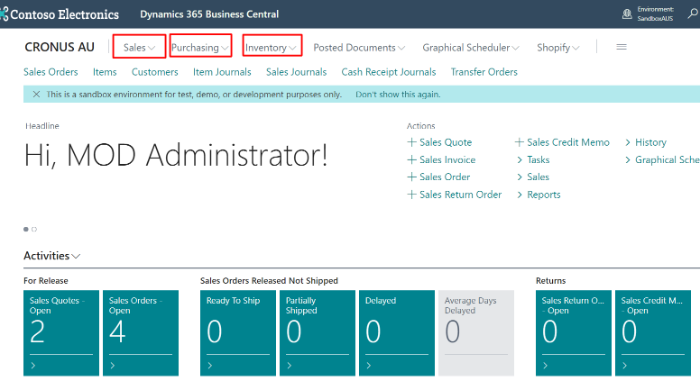The height and width of the screenshot is (390, 700).
Task: Open the Sales Quotes - Open tile showing 2
Action: coord(61,333)
